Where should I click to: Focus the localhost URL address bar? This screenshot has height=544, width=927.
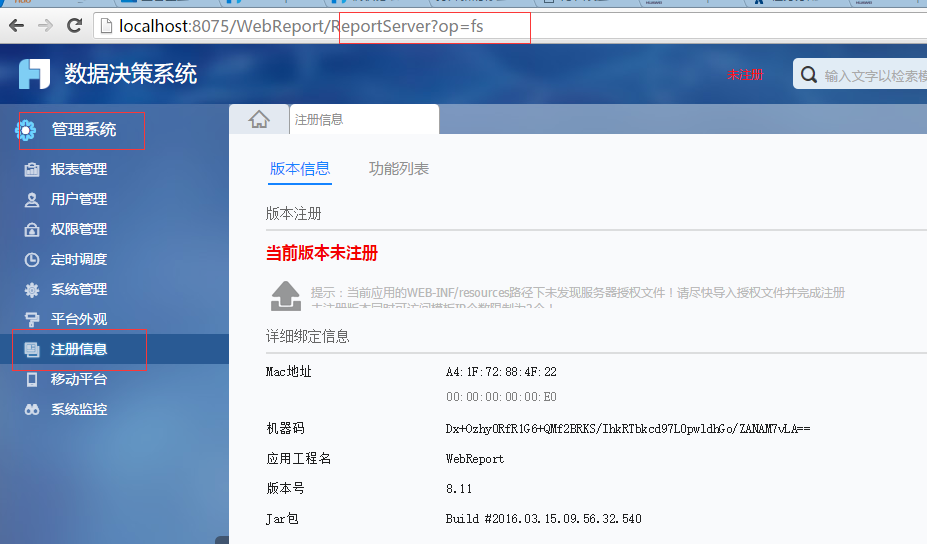point(300,26)
